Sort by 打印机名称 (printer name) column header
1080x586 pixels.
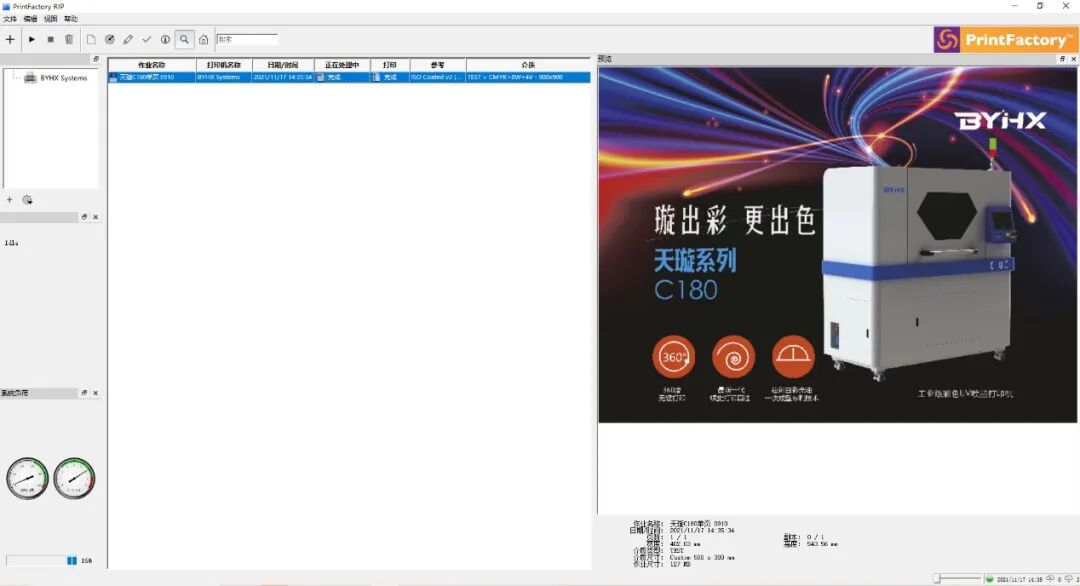(x=224, y=65)
